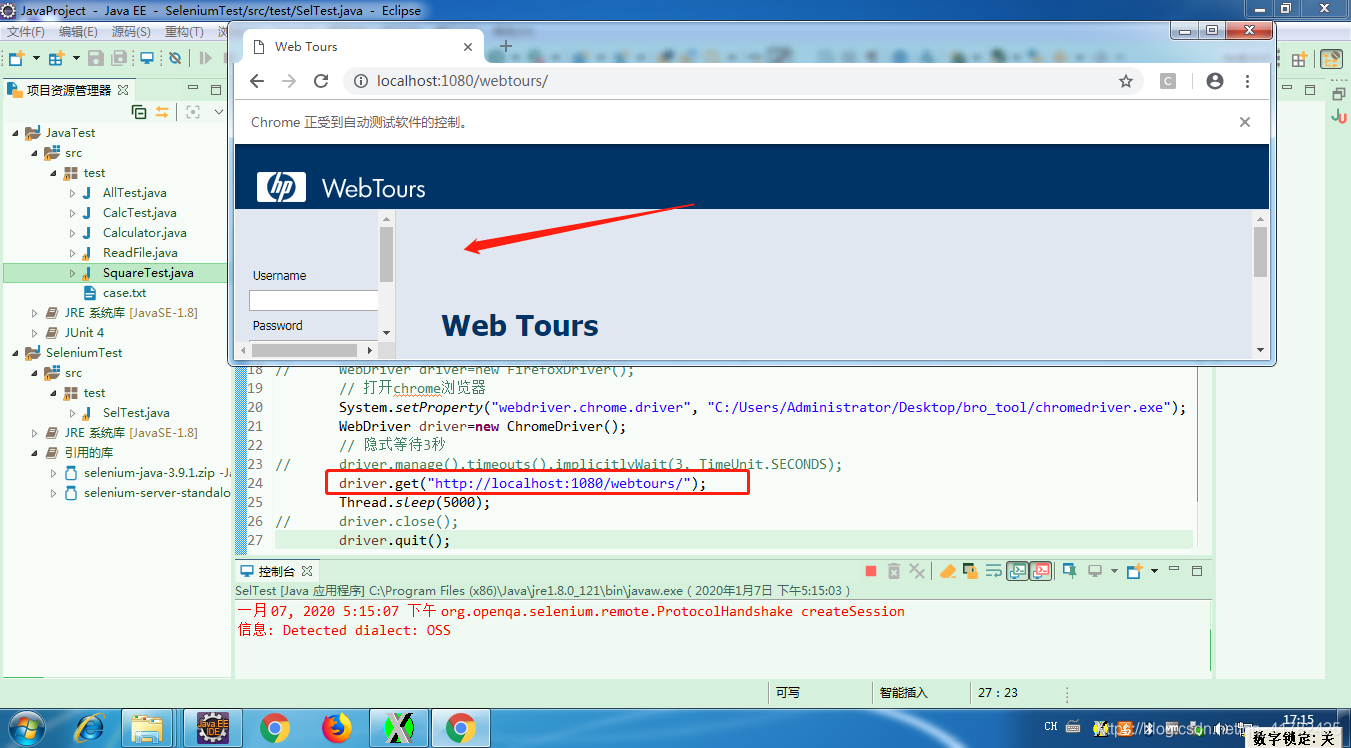Image resolution: width=1351 pixels, height=748 pixels.
Task: Select case.txt in the project tree
Action: click(124, 293)
